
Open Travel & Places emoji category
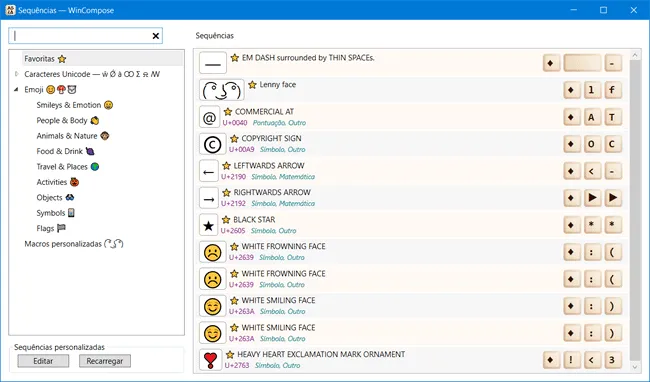[68, 167]
